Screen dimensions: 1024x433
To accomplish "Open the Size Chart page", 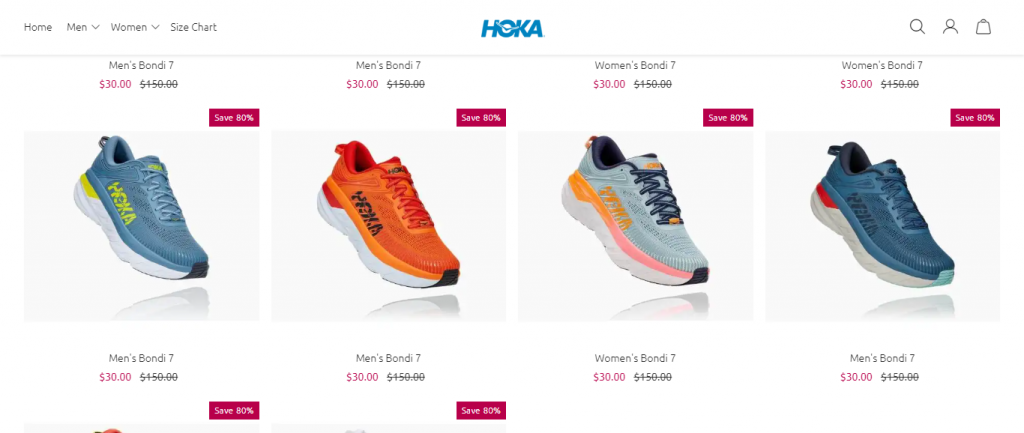I will point(193,27).
